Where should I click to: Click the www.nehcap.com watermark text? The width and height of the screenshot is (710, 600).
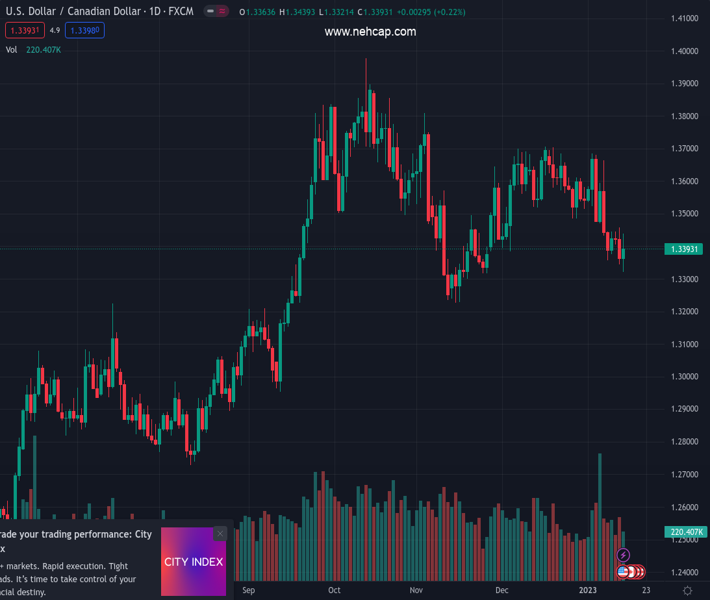370,32
